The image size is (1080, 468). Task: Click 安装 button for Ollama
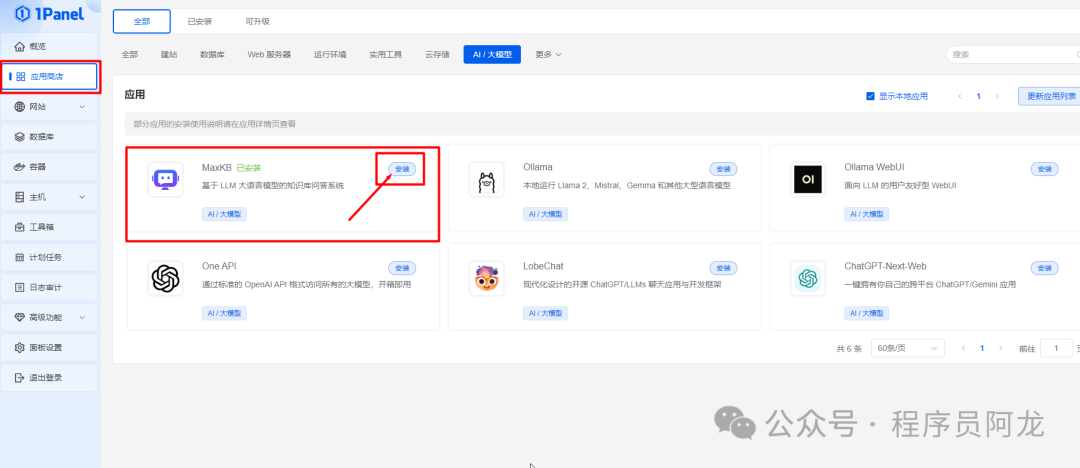coord(723,169)
